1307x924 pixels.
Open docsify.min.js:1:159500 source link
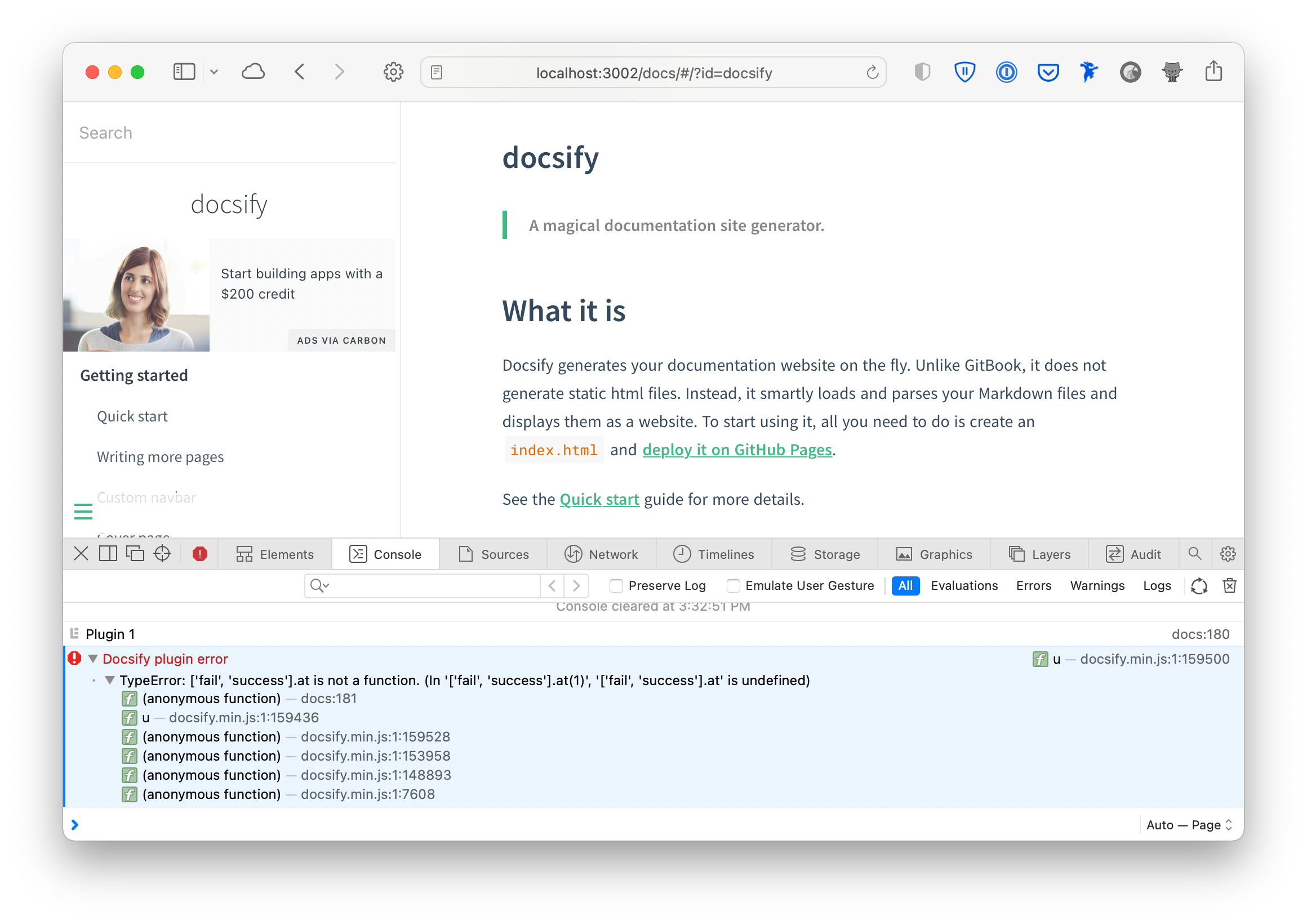1154,659
